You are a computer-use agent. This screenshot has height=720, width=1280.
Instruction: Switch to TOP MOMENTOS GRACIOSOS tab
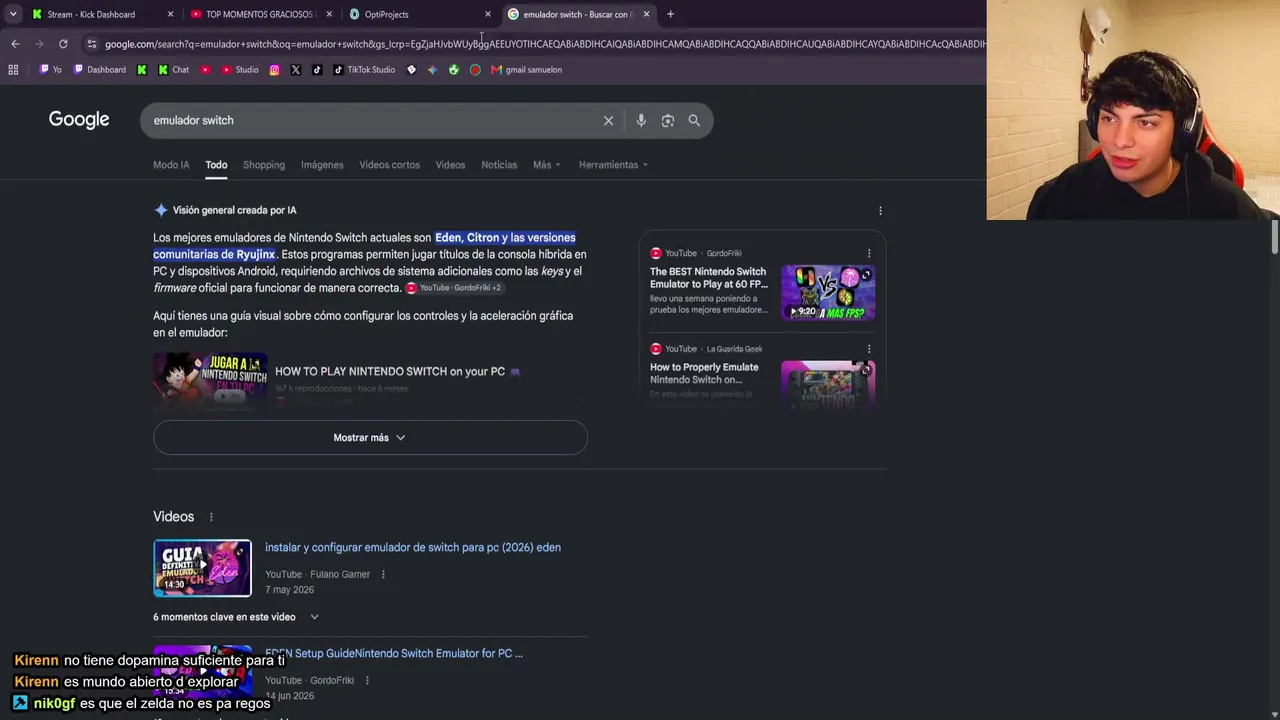259,14
